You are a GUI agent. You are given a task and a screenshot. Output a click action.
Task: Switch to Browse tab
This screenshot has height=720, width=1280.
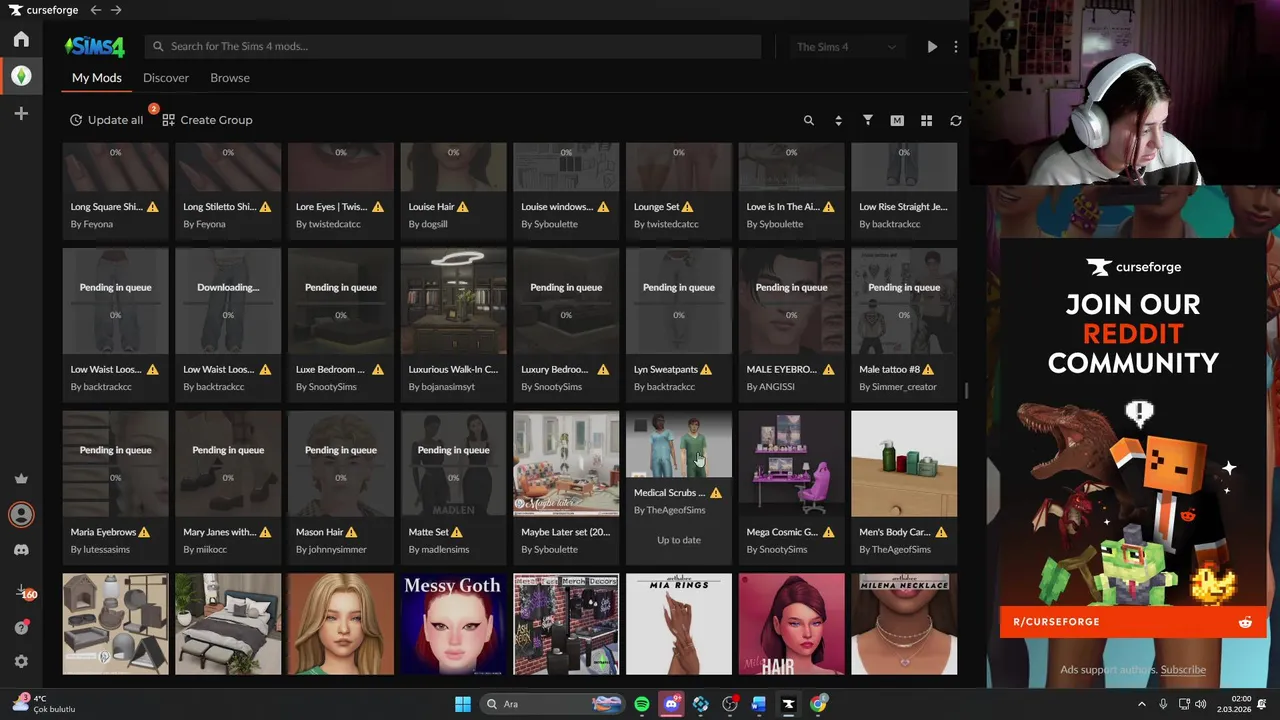(x=230, y=78)
